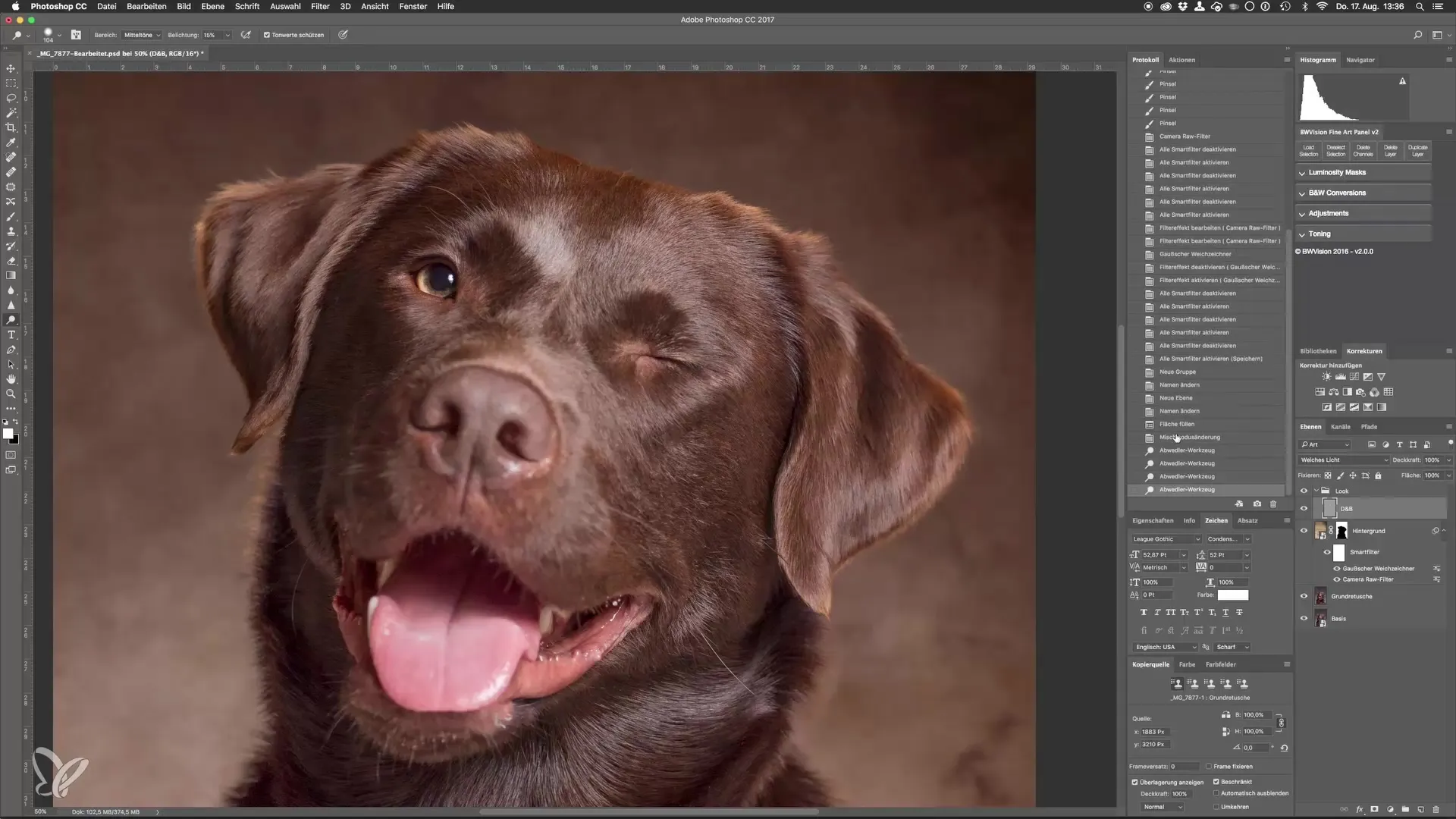The image size is (1456, 819).
Task: Toggle Gaußscher Weichzeichner filter visibility
Action: tap(1337, 569)
